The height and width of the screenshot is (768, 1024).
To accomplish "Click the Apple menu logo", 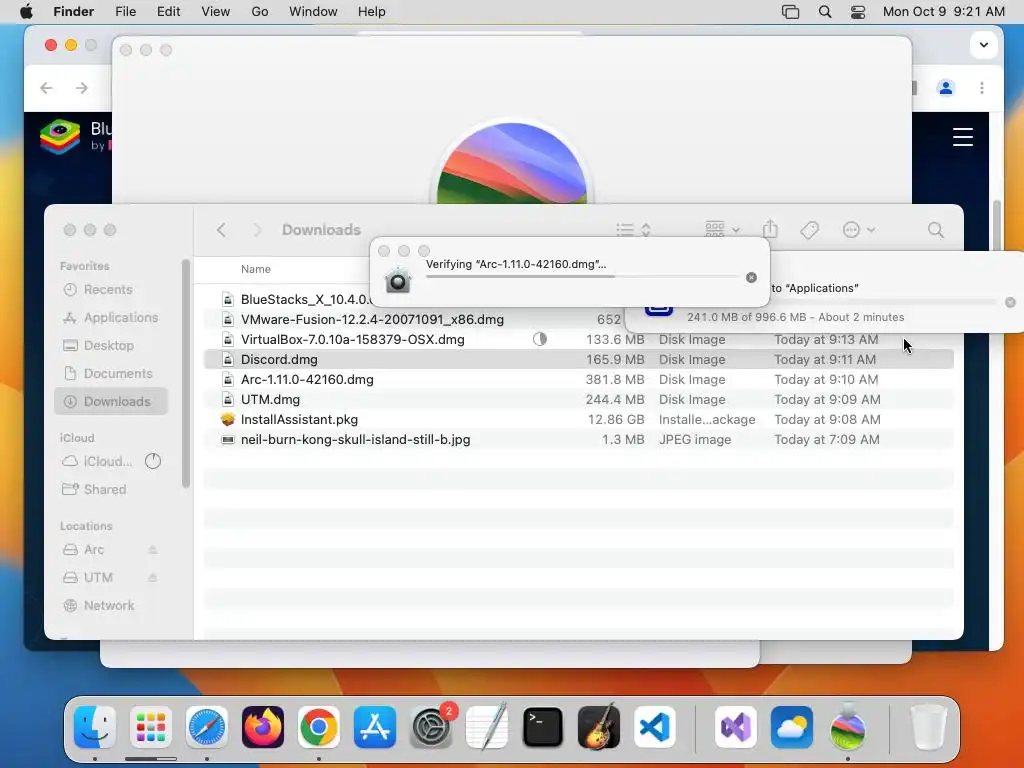I will coord(27,12).
